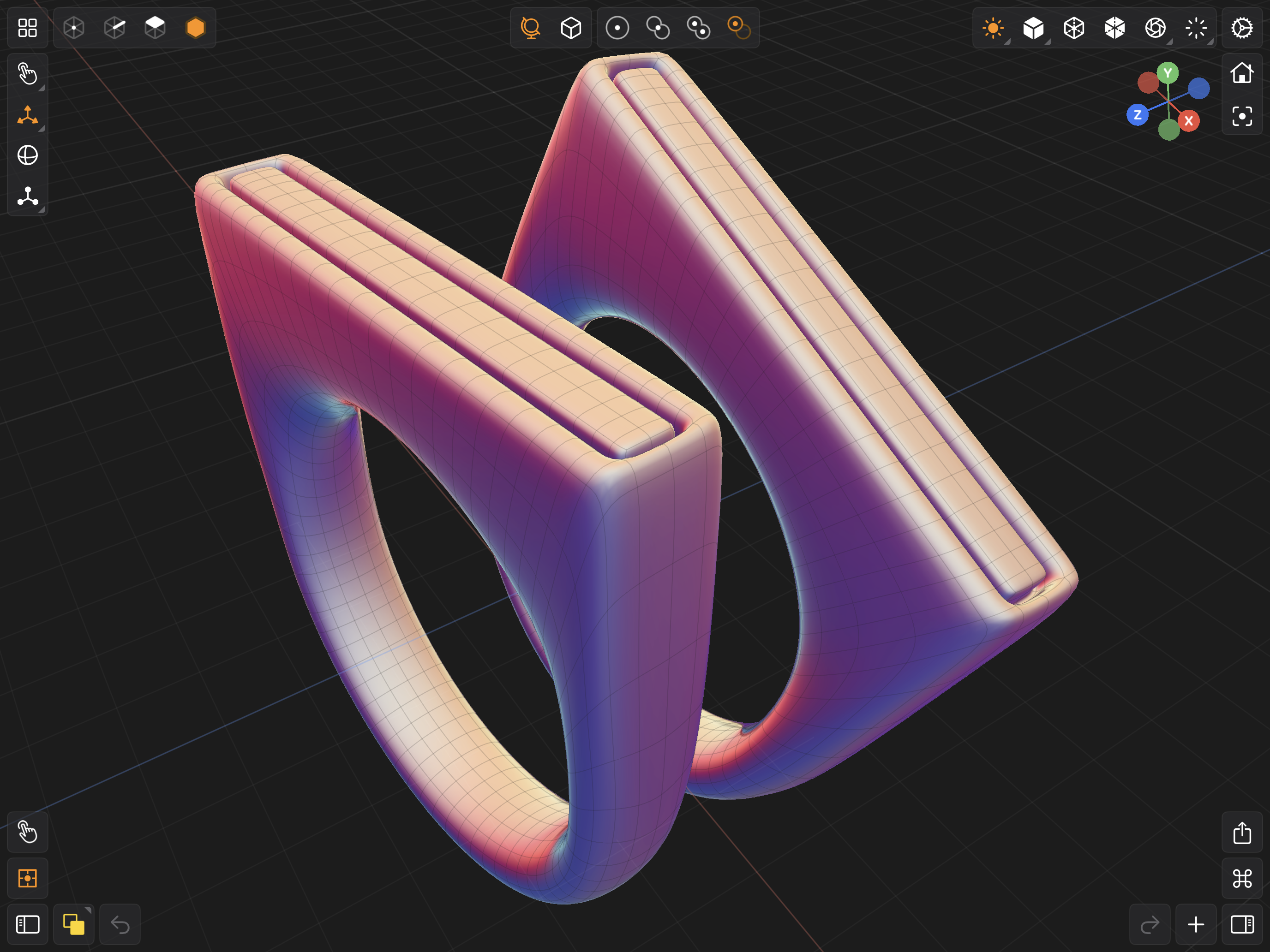Open the three-node pivot tool options
The image size is (1270, 952).
28,196
